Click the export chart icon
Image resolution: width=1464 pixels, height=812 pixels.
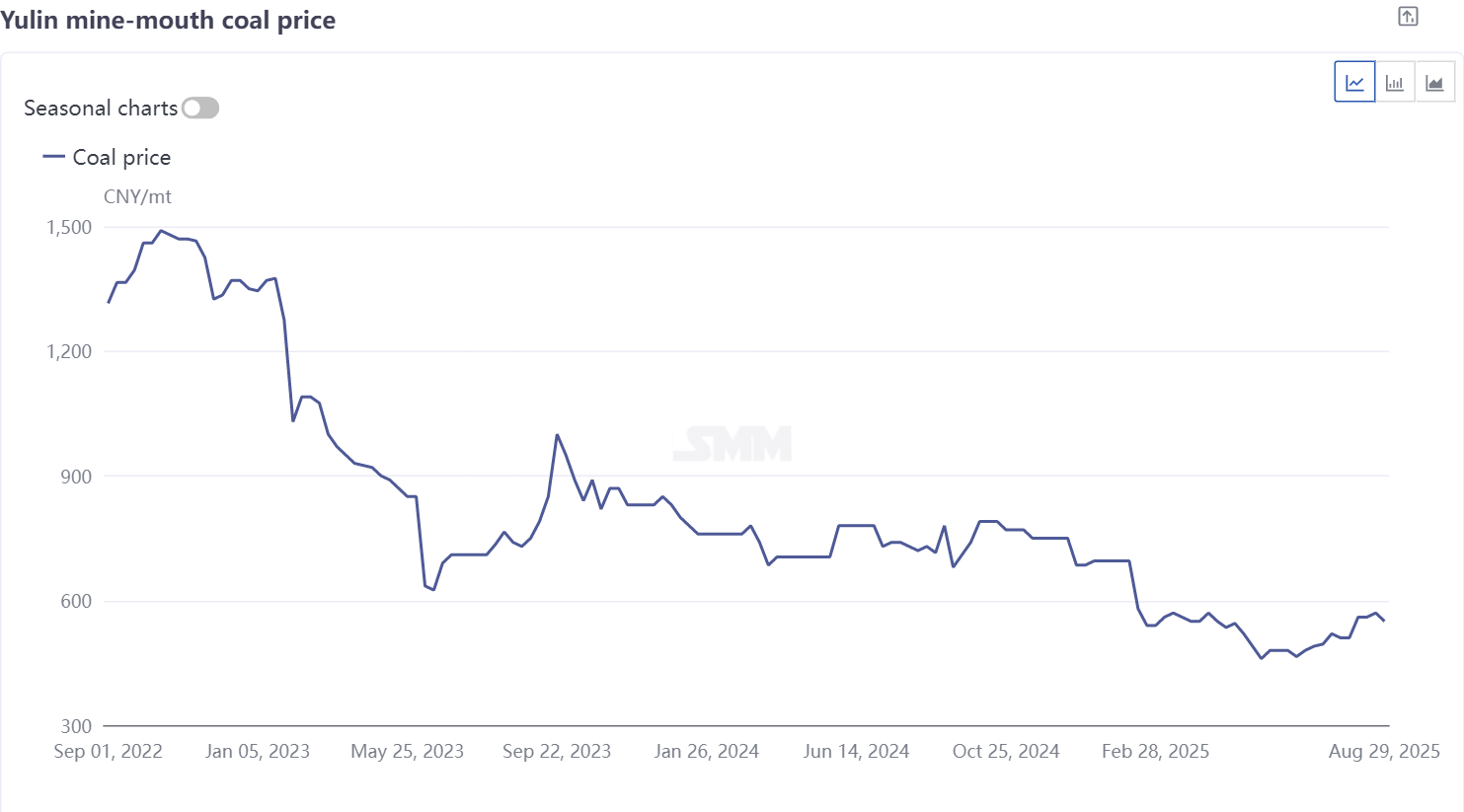coord(1408,17)
